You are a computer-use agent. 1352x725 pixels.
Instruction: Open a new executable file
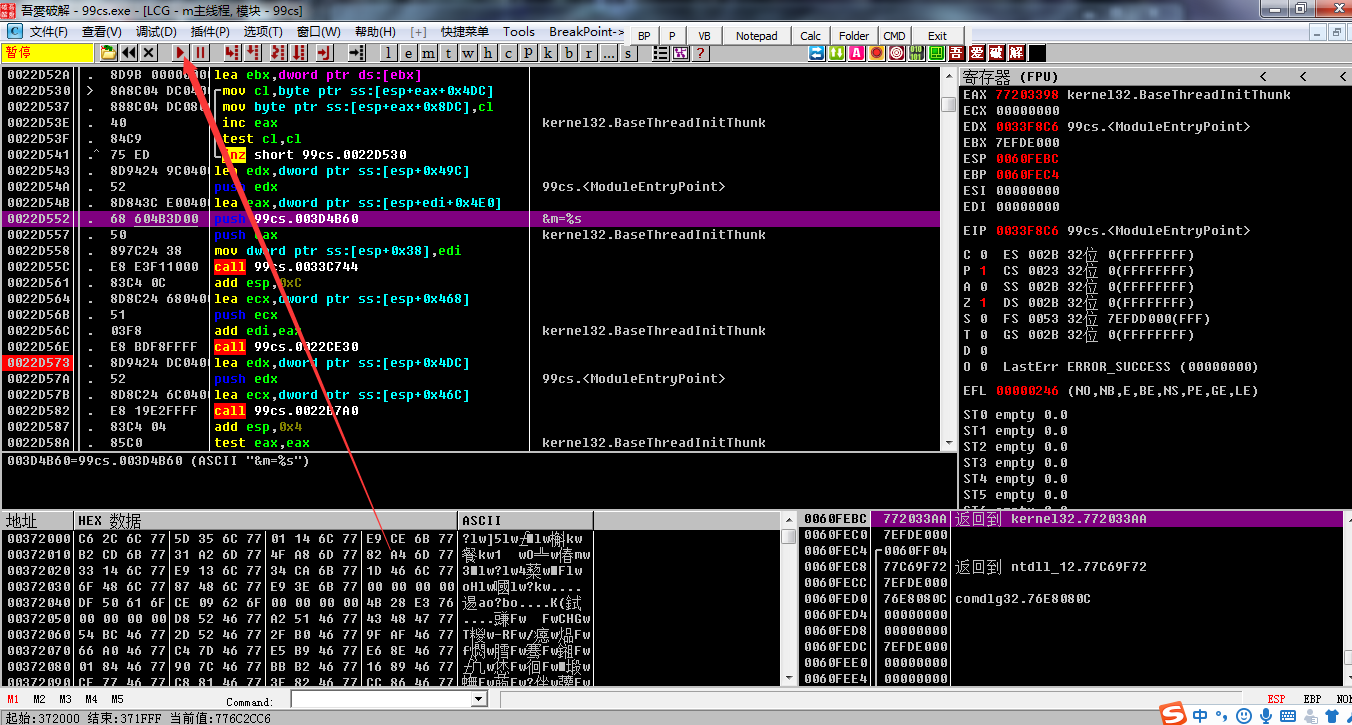[108, 53]
